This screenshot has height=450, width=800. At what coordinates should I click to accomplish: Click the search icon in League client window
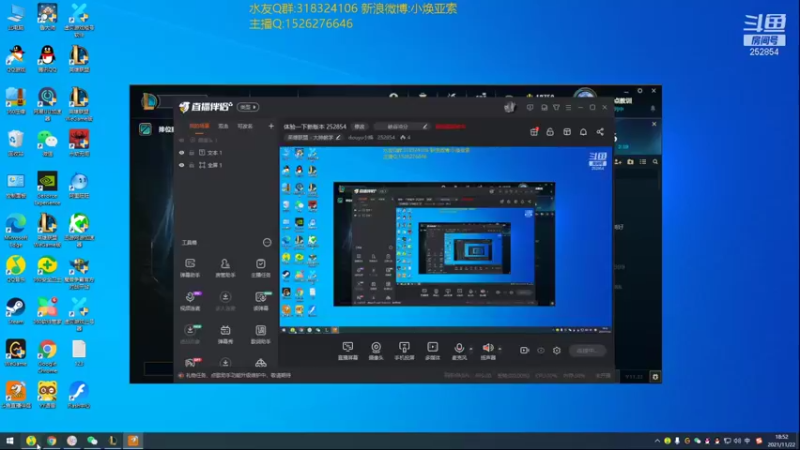[x=655, y=162]
